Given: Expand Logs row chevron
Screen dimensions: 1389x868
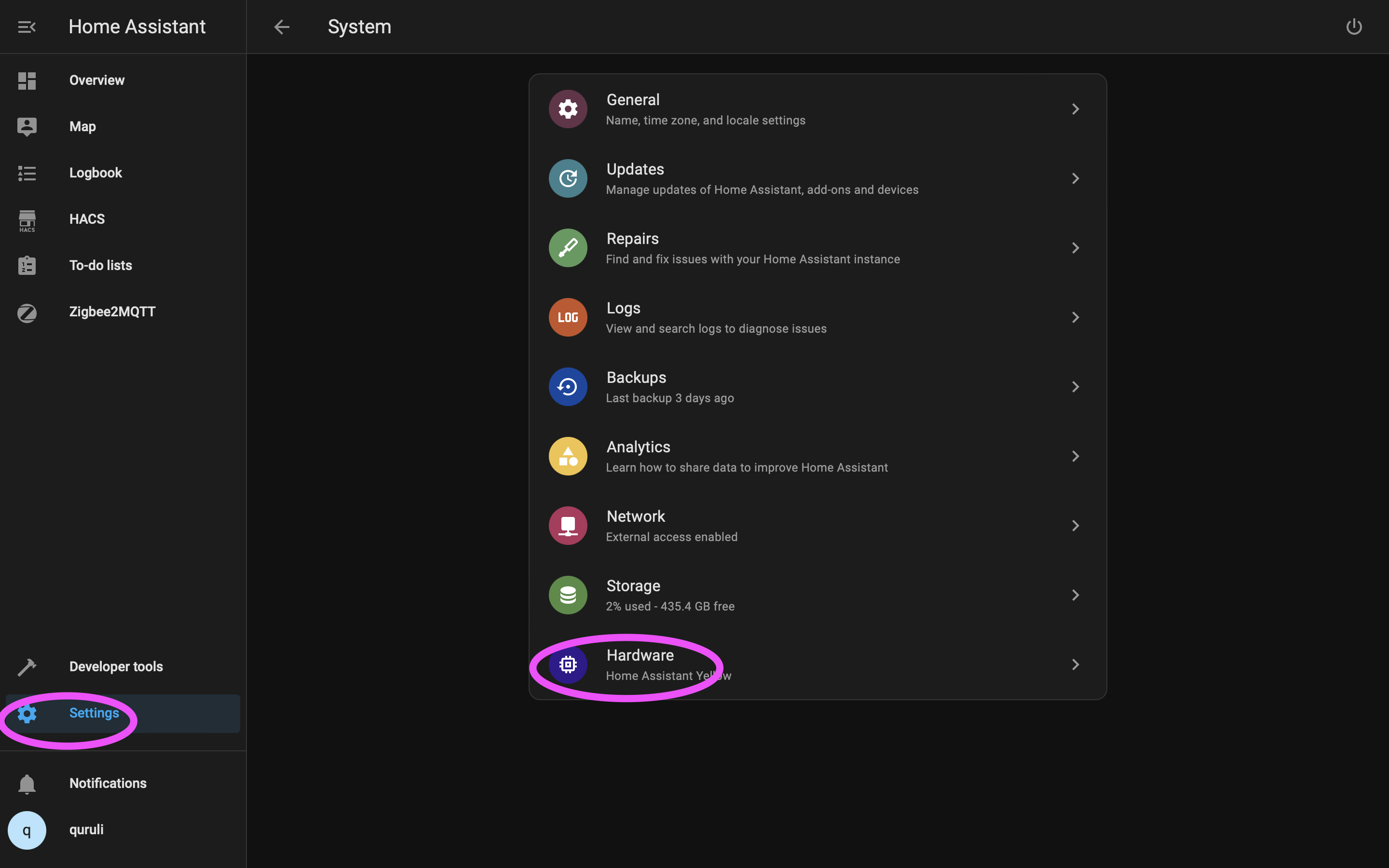Looking at the screenshot, I should (1076, 317).
